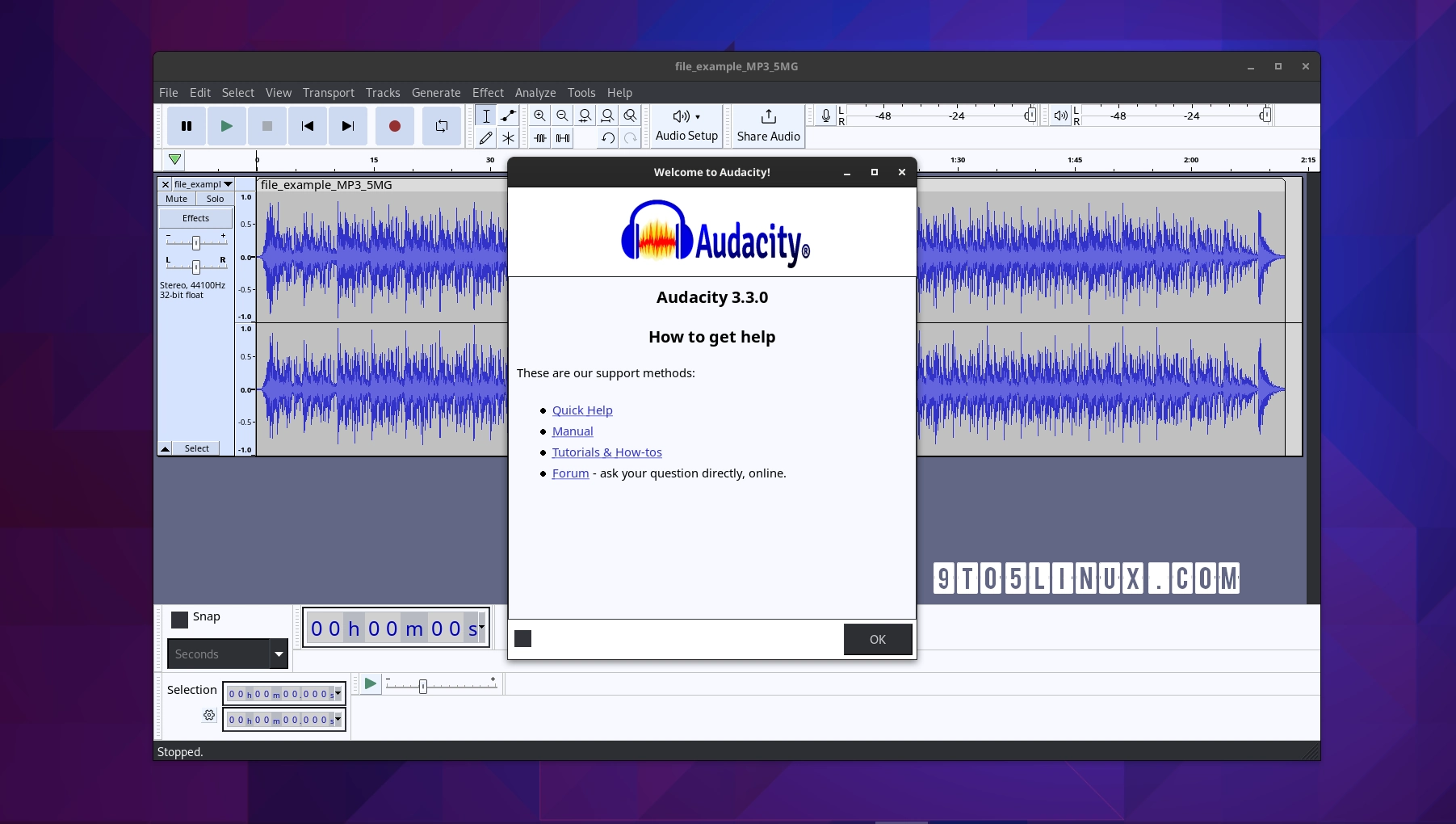This screenshot has width=1456, height=824.
Task: Click OK in the welcome dialog
Action: (877, 639)
